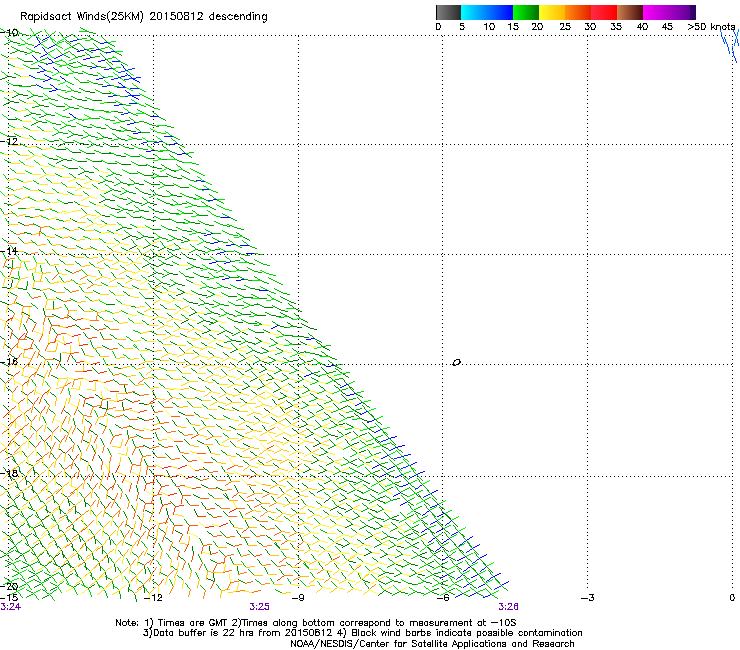Choose the green 15-20 knots legend segment

coord(526,12)
